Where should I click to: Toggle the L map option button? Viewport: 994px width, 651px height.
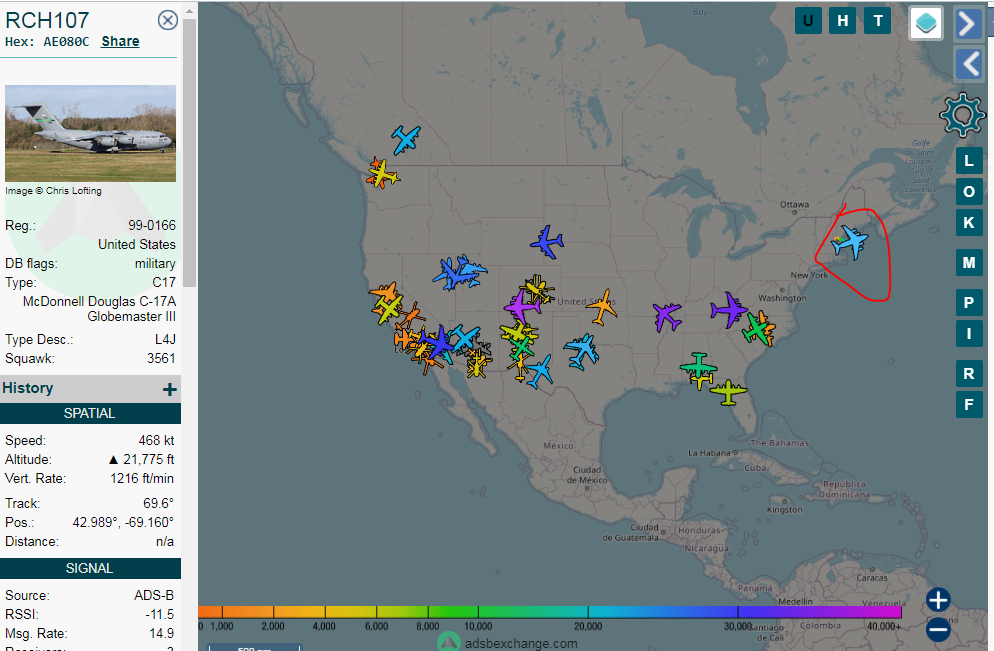969,161
